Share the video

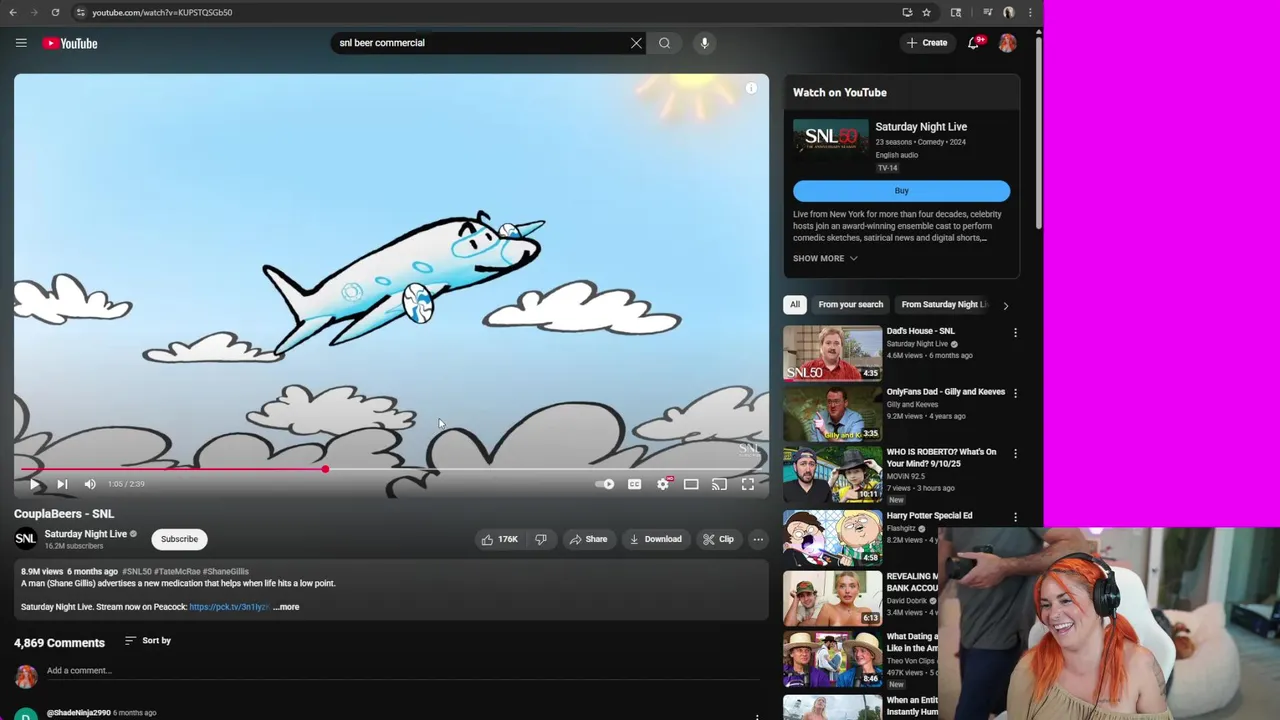pyautogui.click(x=588, y=539)
